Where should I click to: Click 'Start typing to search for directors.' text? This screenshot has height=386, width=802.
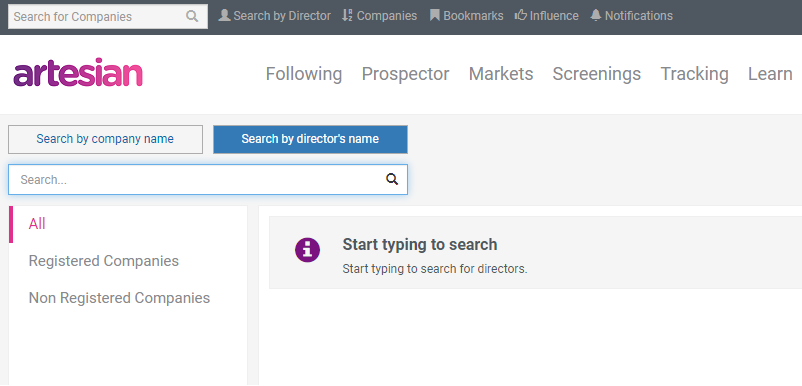click(x=435, y=268)
